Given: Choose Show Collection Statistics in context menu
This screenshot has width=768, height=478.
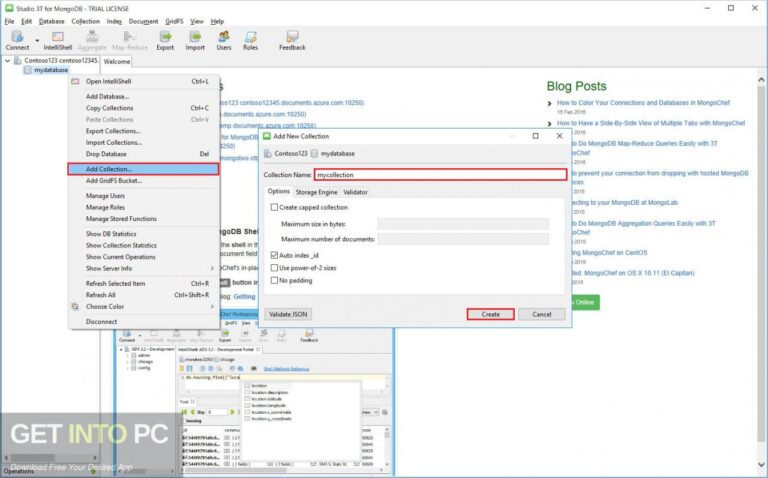Looking at the screenshot, I should 144,245.
